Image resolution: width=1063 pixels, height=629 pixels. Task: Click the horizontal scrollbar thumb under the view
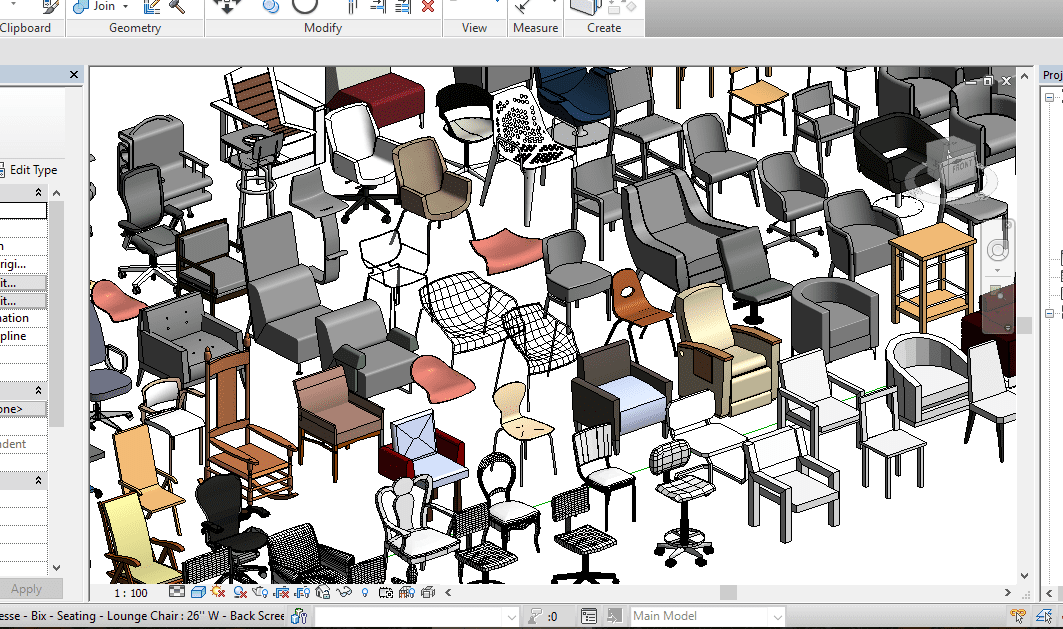click(728, 593)
